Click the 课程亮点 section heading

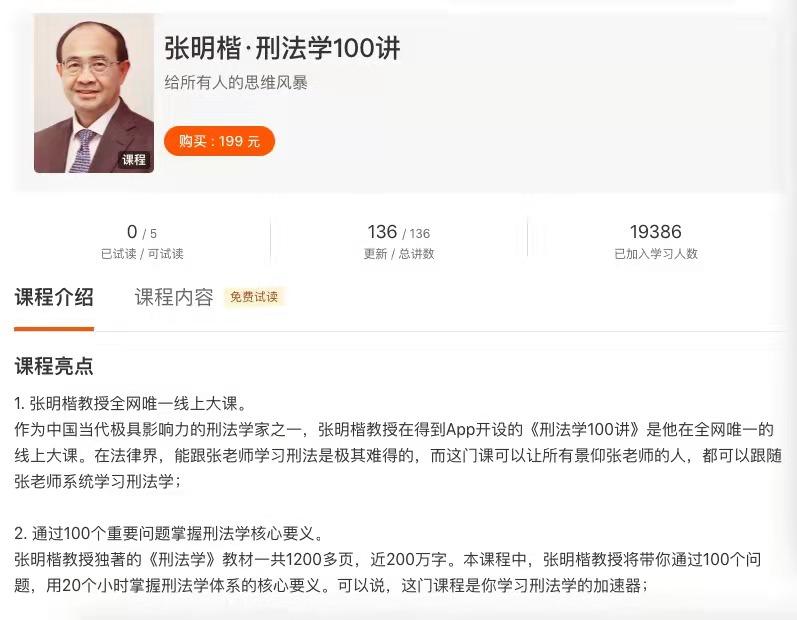[x=54, y=366]
